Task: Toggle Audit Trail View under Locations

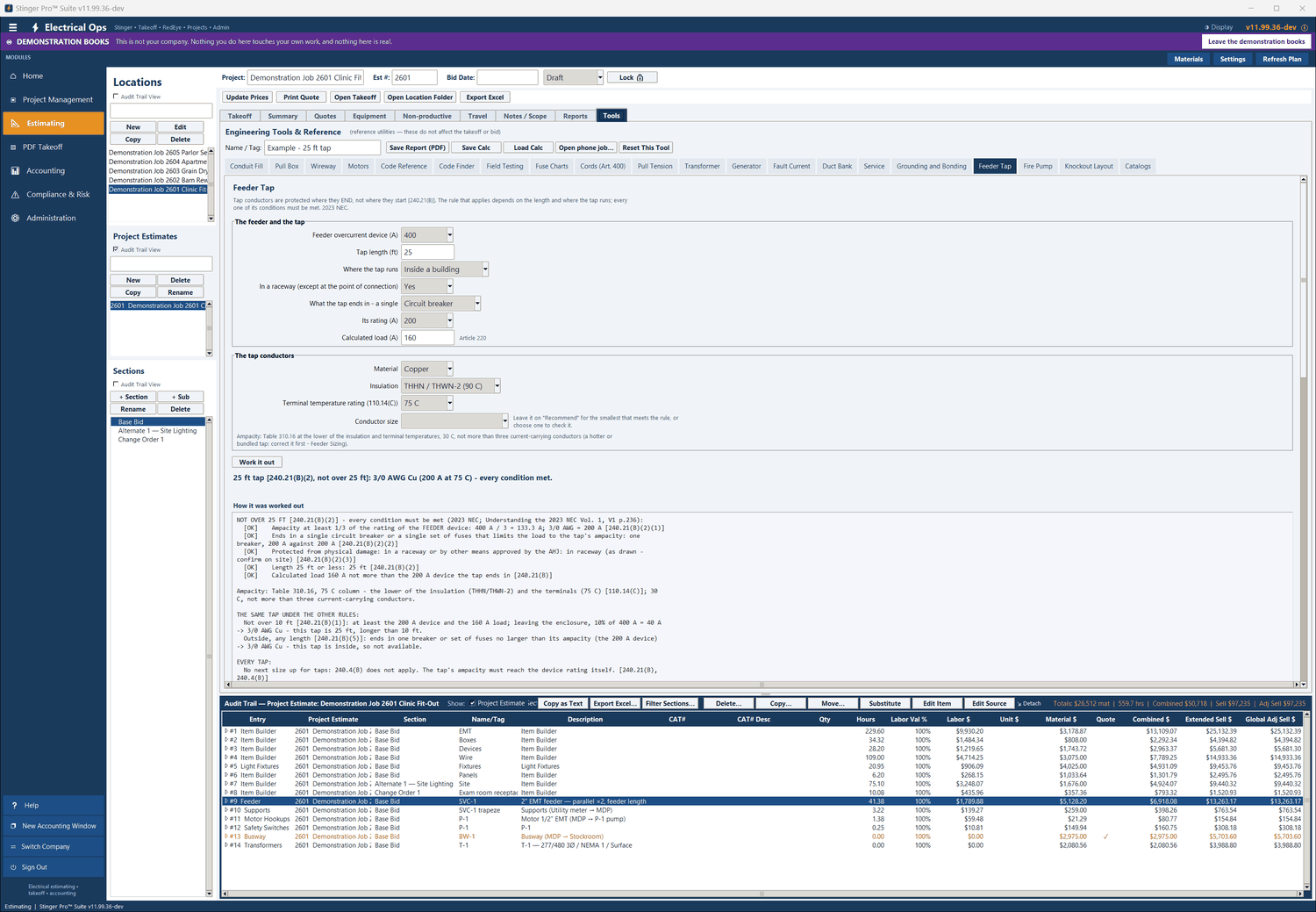Action: tap(116, 97)
